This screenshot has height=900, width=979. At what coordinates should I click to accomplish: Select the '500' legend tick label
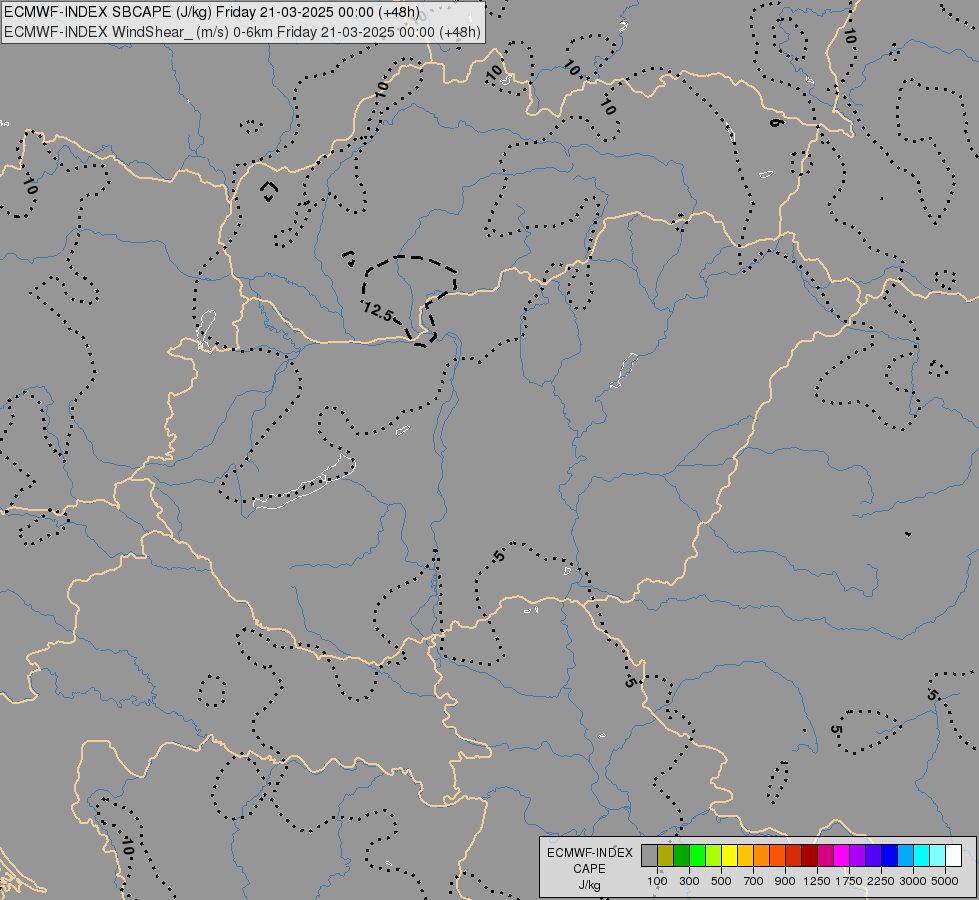tap(721, 881)
